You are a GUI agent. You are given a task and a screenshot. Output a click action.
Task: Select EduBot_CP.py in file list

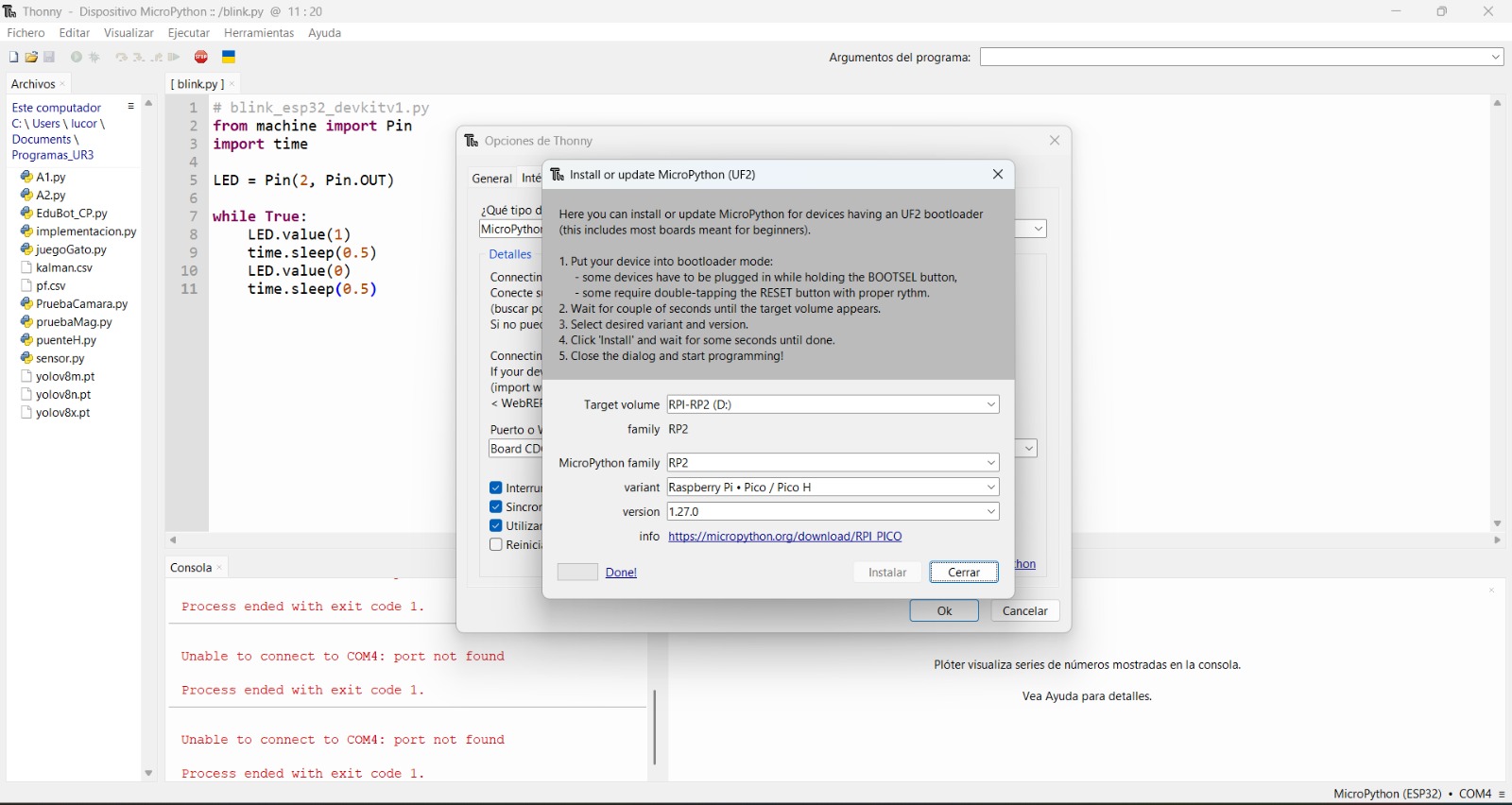(72, 214)
